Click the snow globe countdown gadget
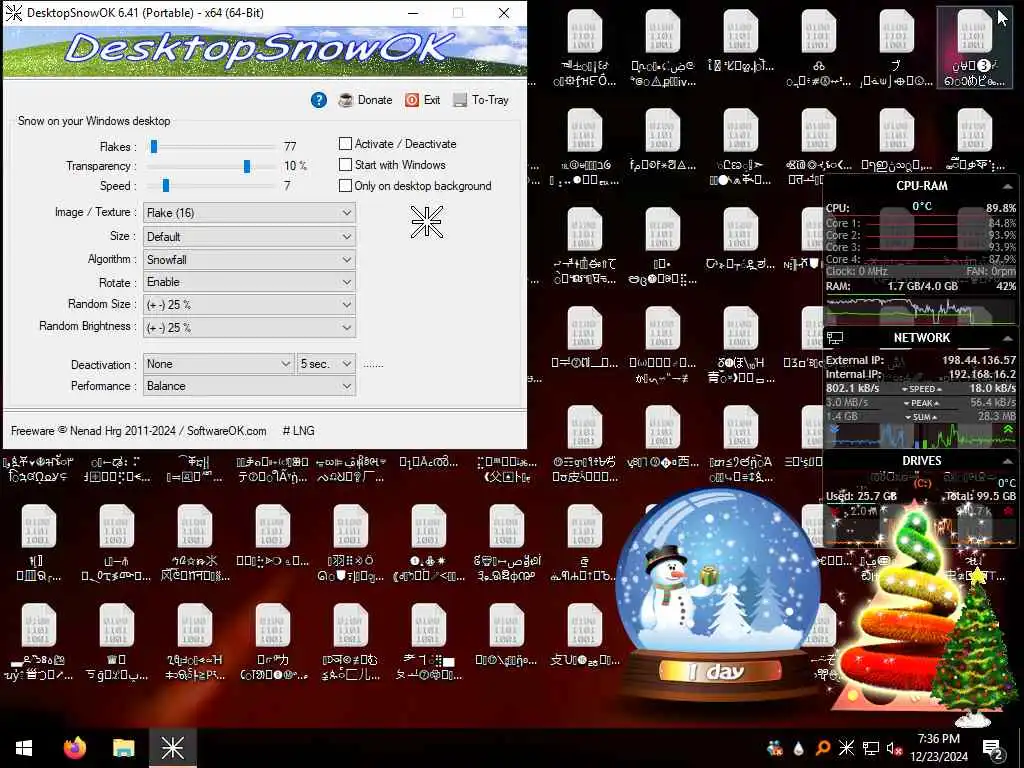This screenshot has width=1024, height=768. pyautogui.click(x=717, y=592)
